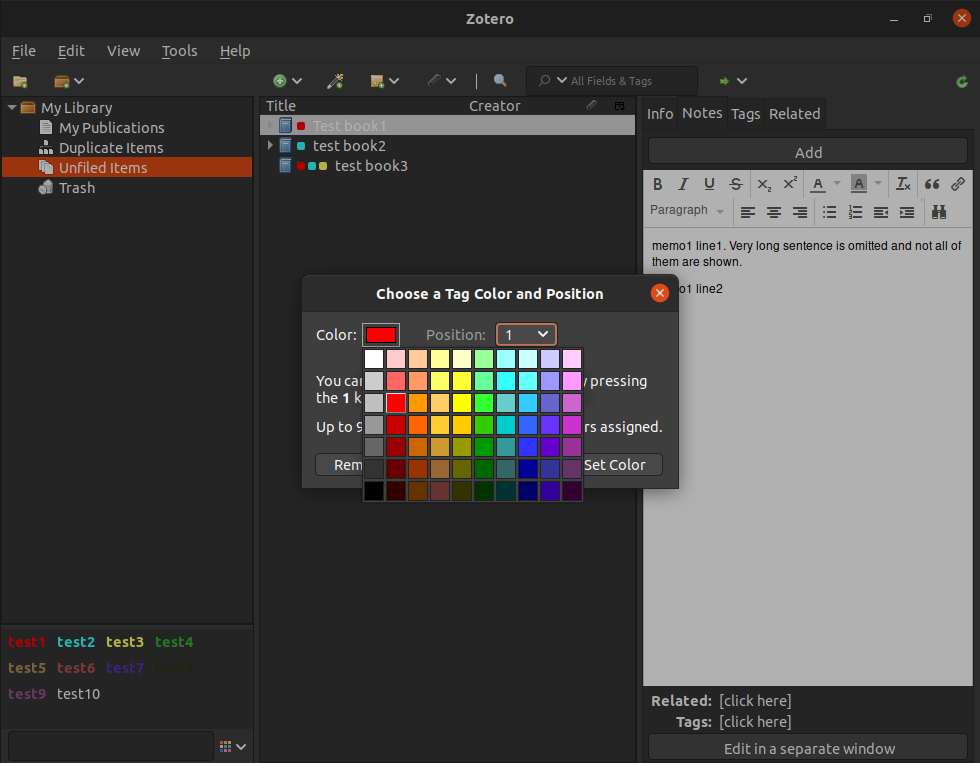Switch to the Related tab
980x763 pixels.
[x=794, y=114]
